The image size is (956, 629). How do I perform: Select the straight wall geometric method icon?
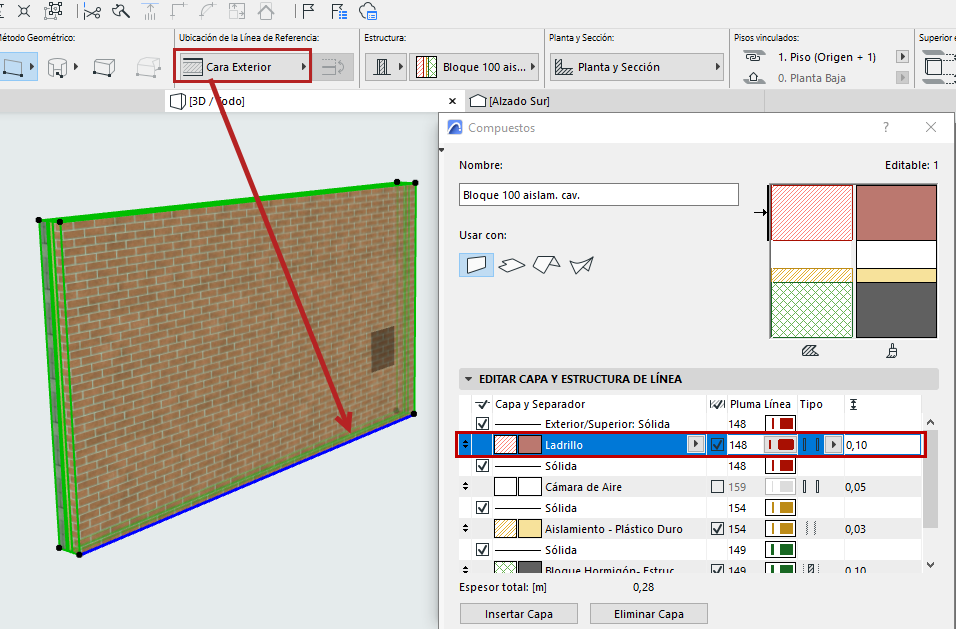(13, 66)
